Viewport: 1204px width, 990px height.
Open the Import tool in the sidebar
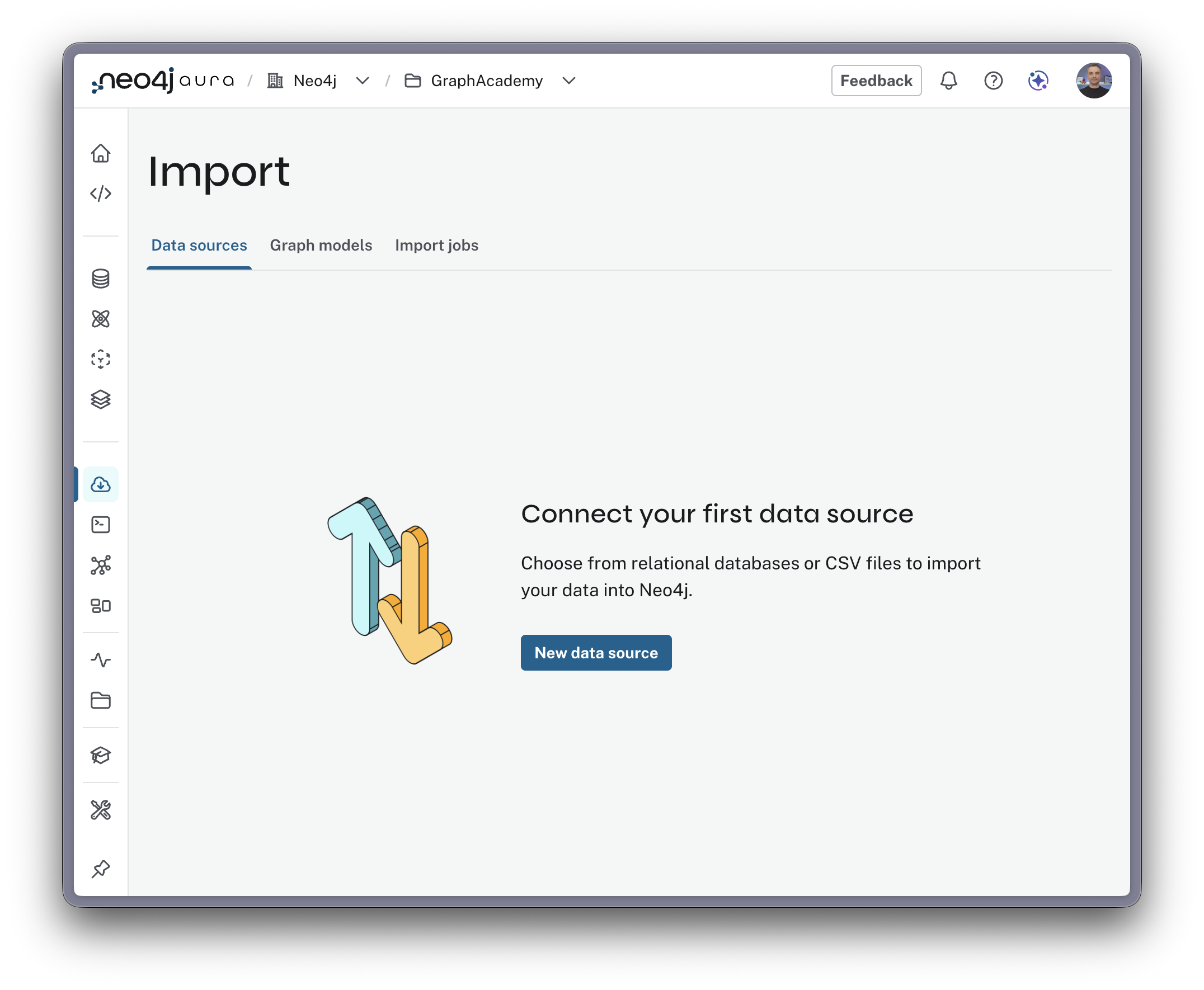[x=100, y=484]
